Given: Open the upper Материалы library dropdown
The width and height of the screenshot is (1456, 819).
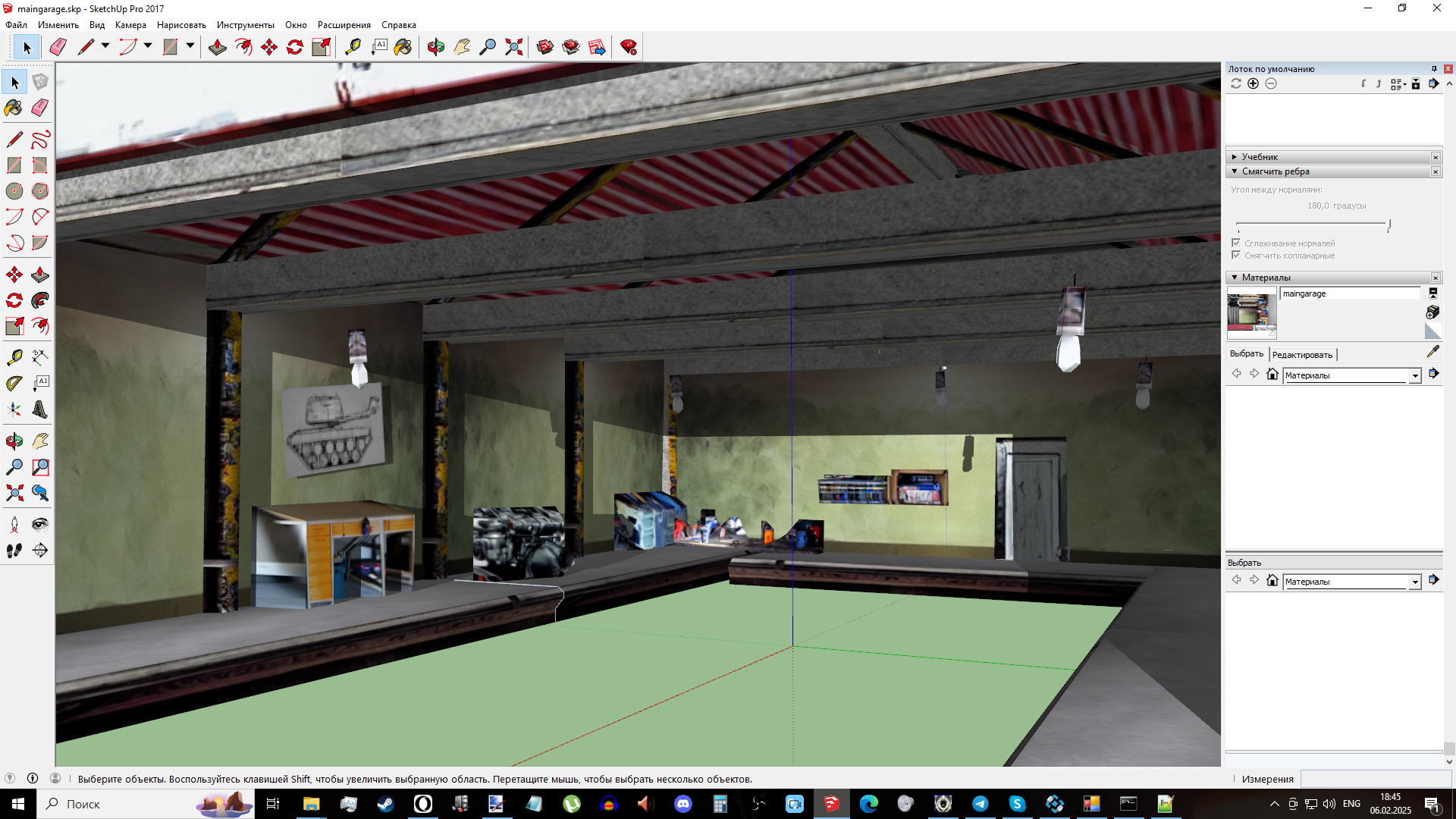Looking at the screenshot, I should coord(1414,376).
